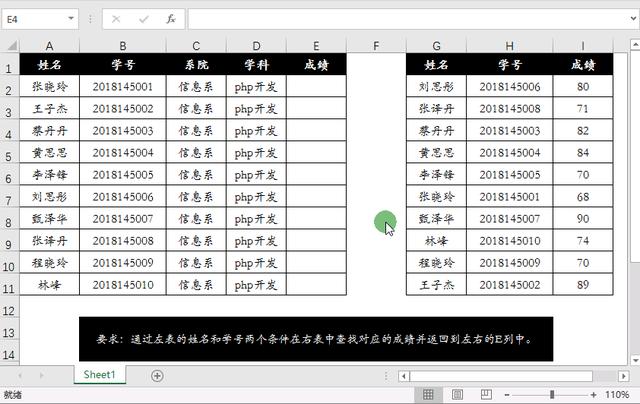This screenshot has height=404, width=640.
Task: Add a new sheet with plus icon
Action: [x=157, y=375]
